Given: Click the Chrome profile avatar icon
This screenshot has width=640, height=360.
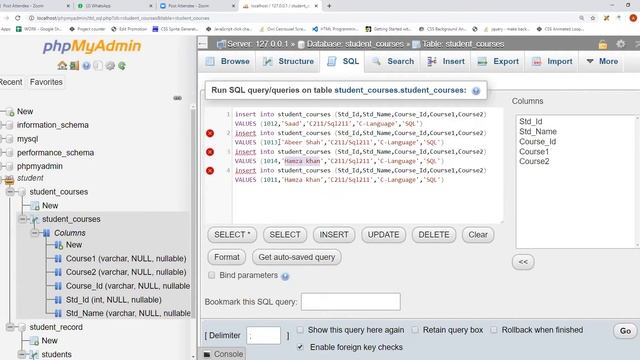Looking at the screenshot, I should (x=633, y=18).
